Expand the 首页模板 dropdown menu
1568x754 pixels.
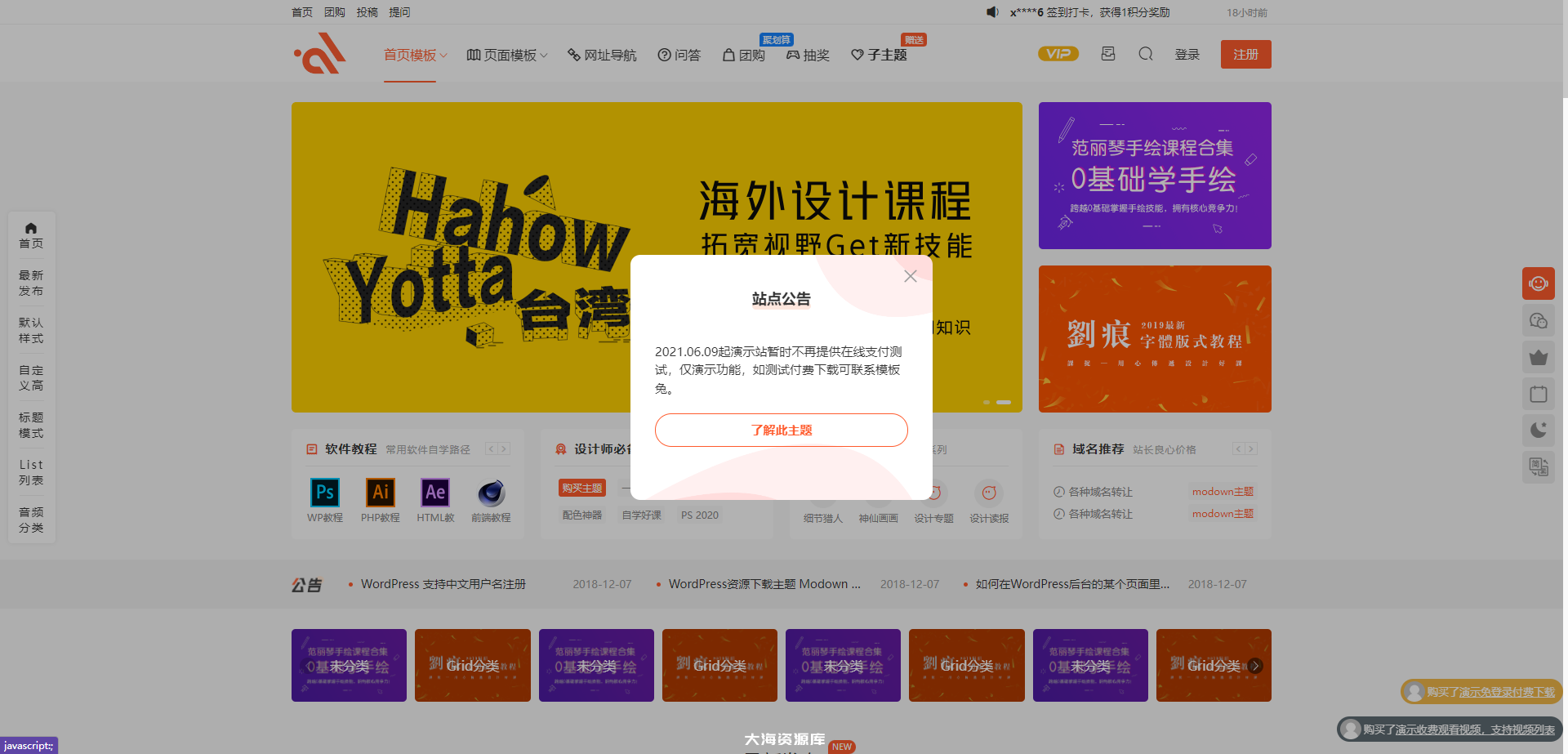(416, 55)
